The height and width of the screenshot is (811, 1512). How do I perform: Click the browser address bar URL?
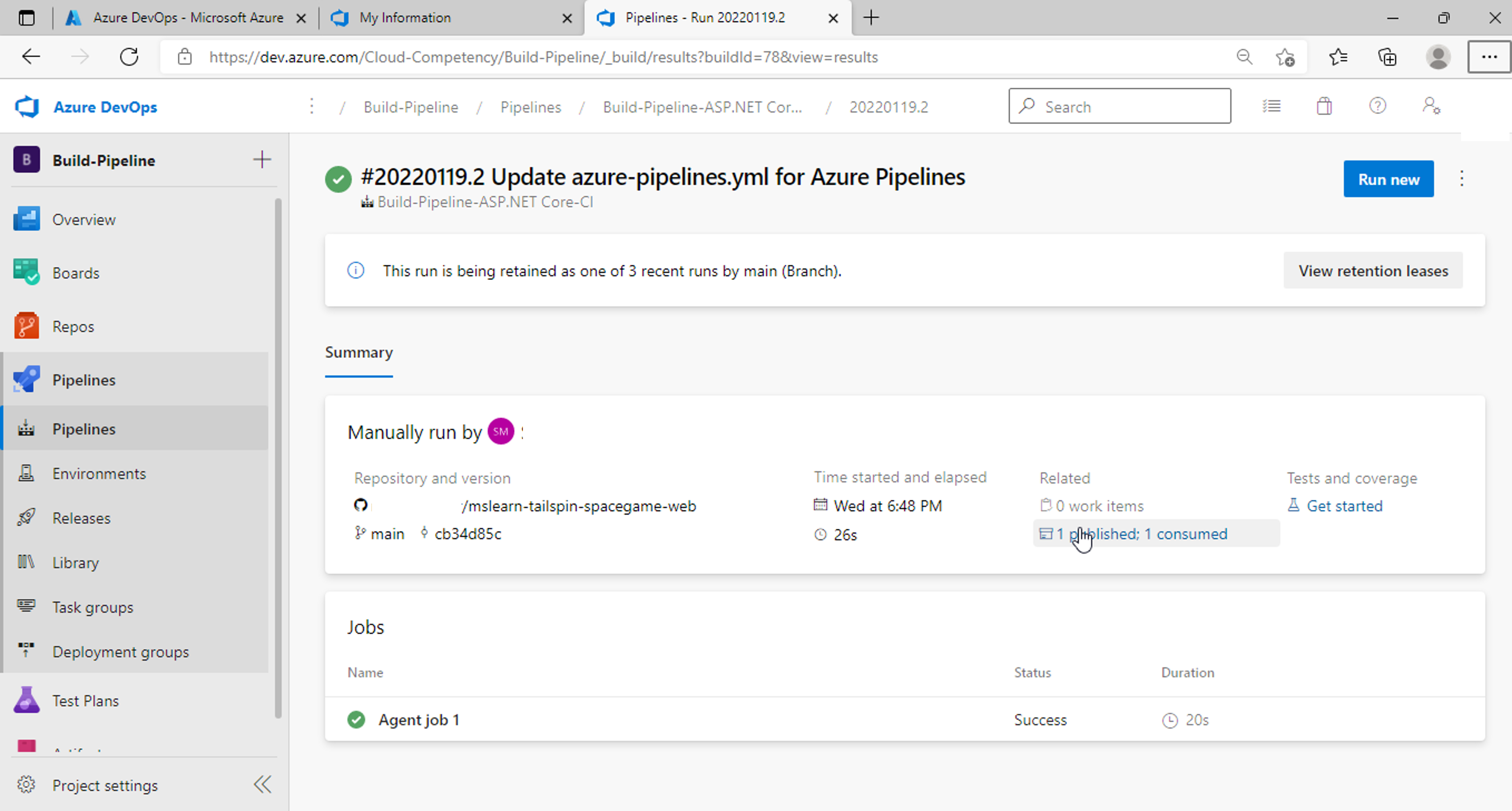pyautogui.click(x=544, y=57)
